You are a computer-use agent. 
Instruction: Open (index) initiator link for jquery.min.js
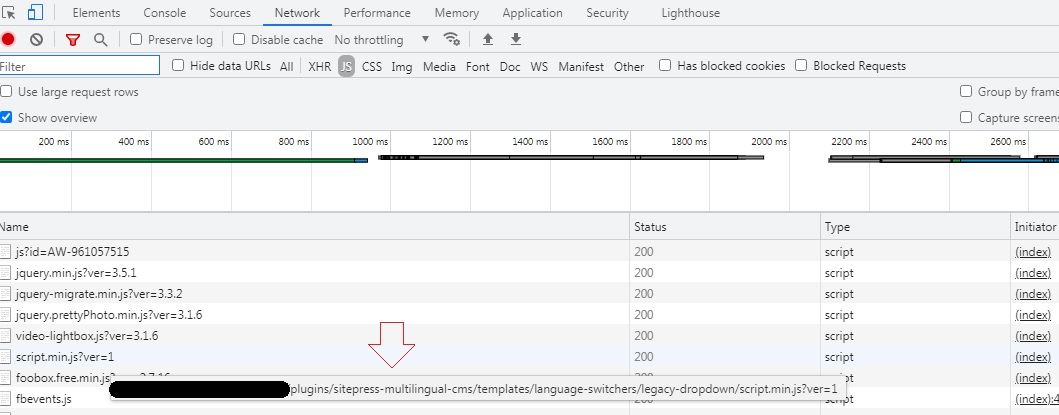point(1033,273)
